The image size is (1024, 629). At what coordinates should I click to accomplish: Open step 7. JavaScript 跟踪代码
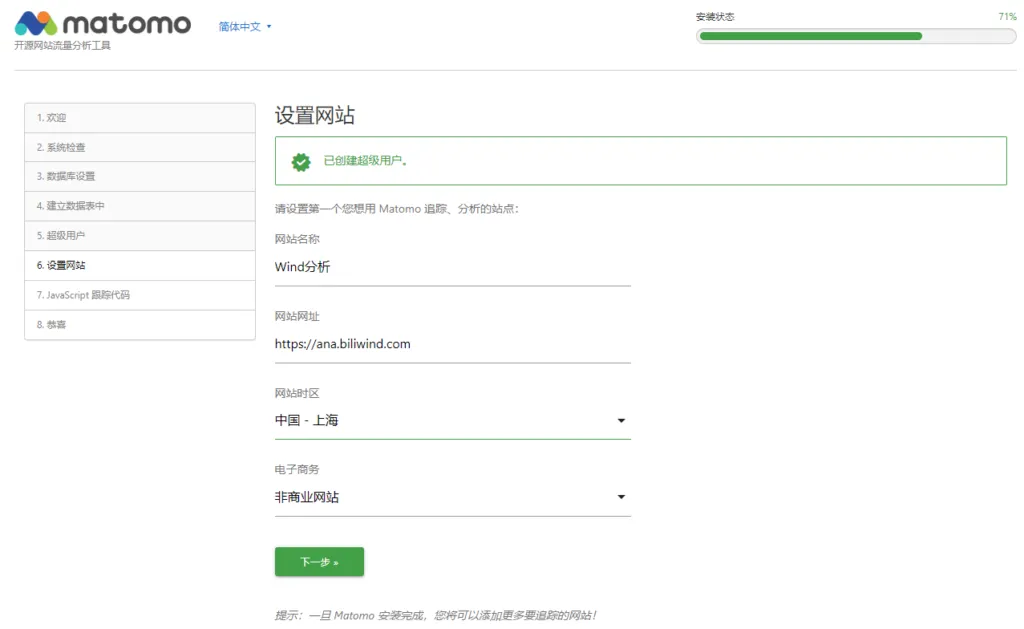coord(139,295)
